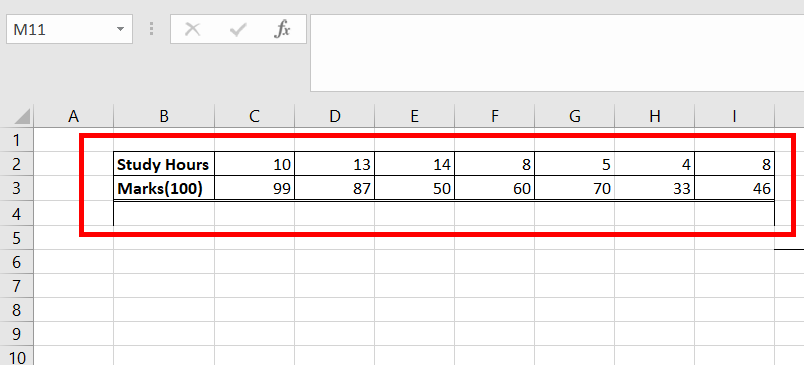
Task: Select column F header
Action: [494, 116]
